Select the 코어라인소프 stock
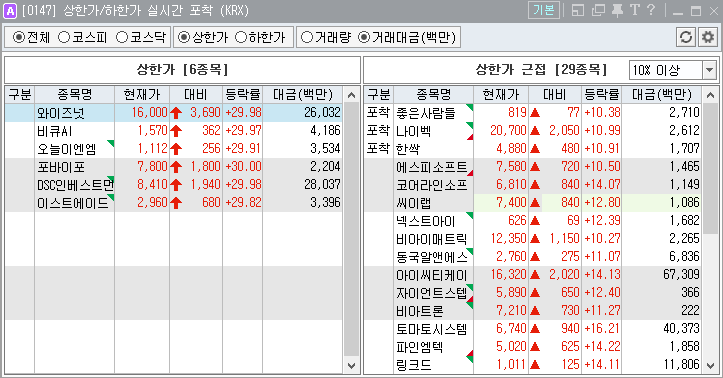This screenshot has width=723, height=378. pyautogui.click(x=432, y=185)
